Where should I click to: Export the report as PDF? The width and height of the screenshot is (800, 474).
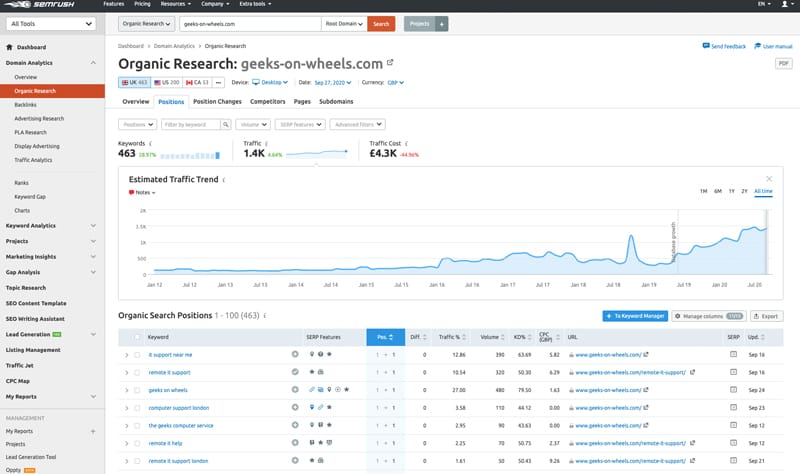click(783, 63)
